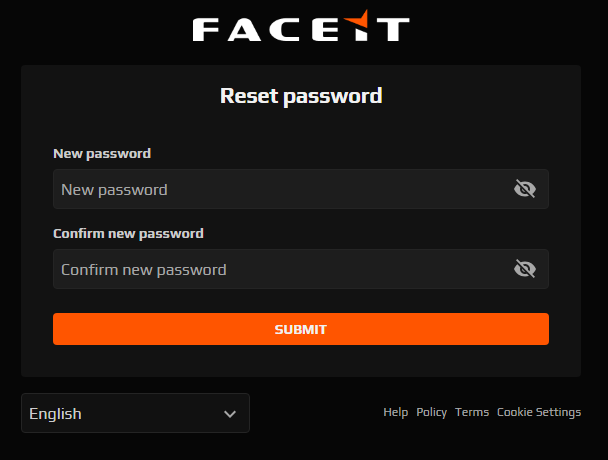Open the English language dropdown
The image size is (608, 460).
pos(135,413)
